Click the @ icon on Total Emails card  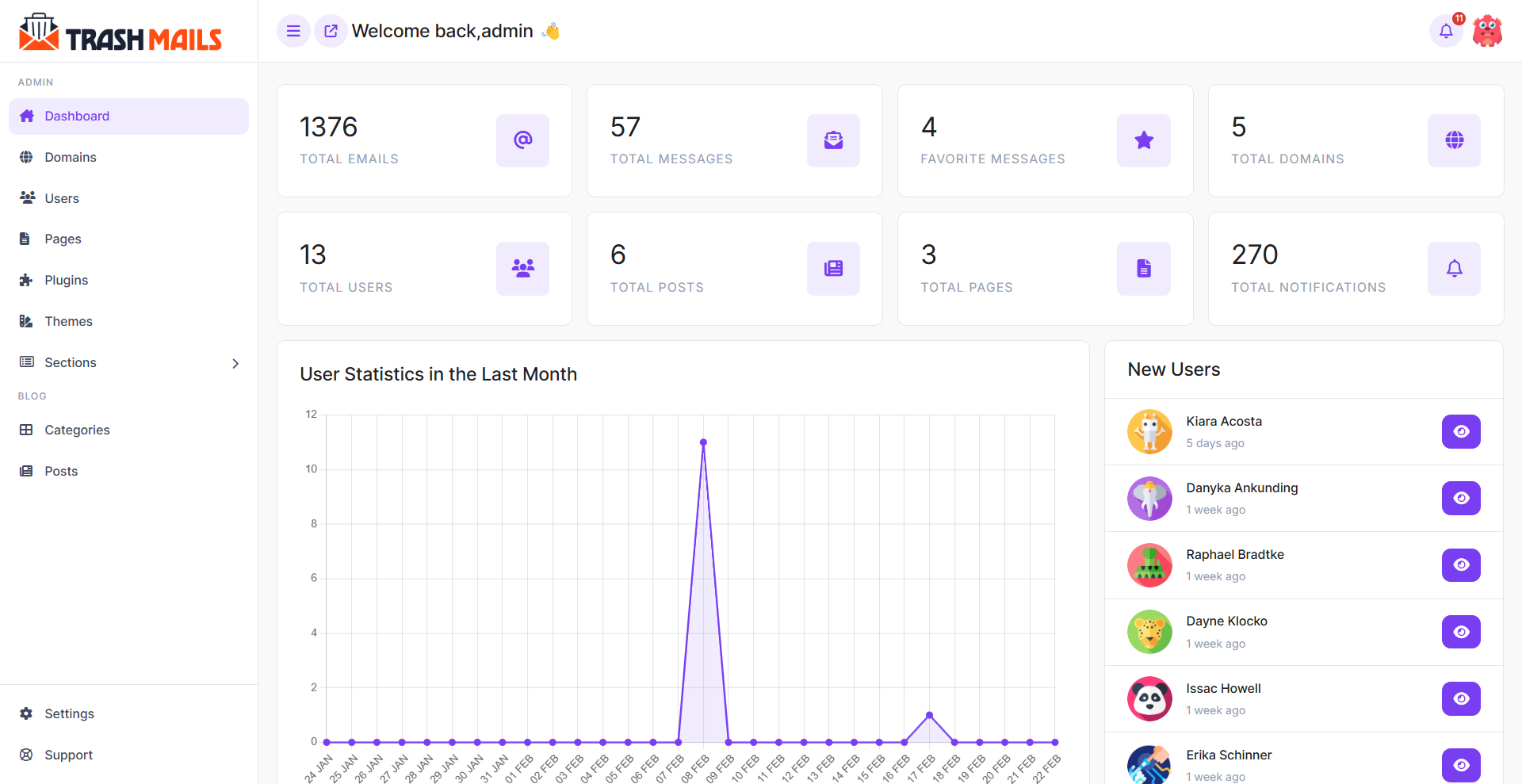coord(522,141)
